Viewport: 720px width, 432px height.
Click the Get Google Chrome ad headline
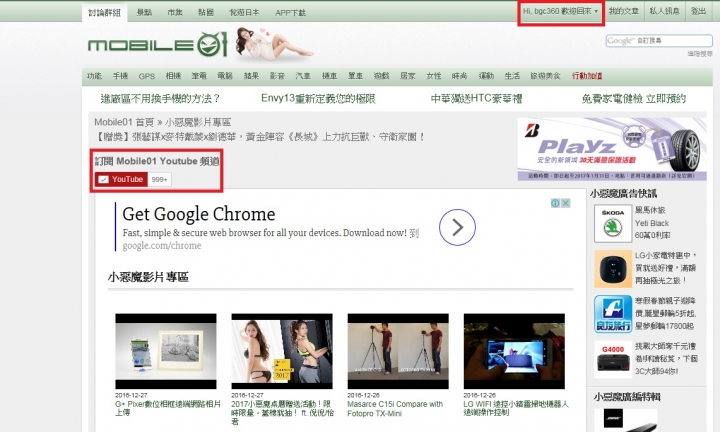tap(199, 214)
